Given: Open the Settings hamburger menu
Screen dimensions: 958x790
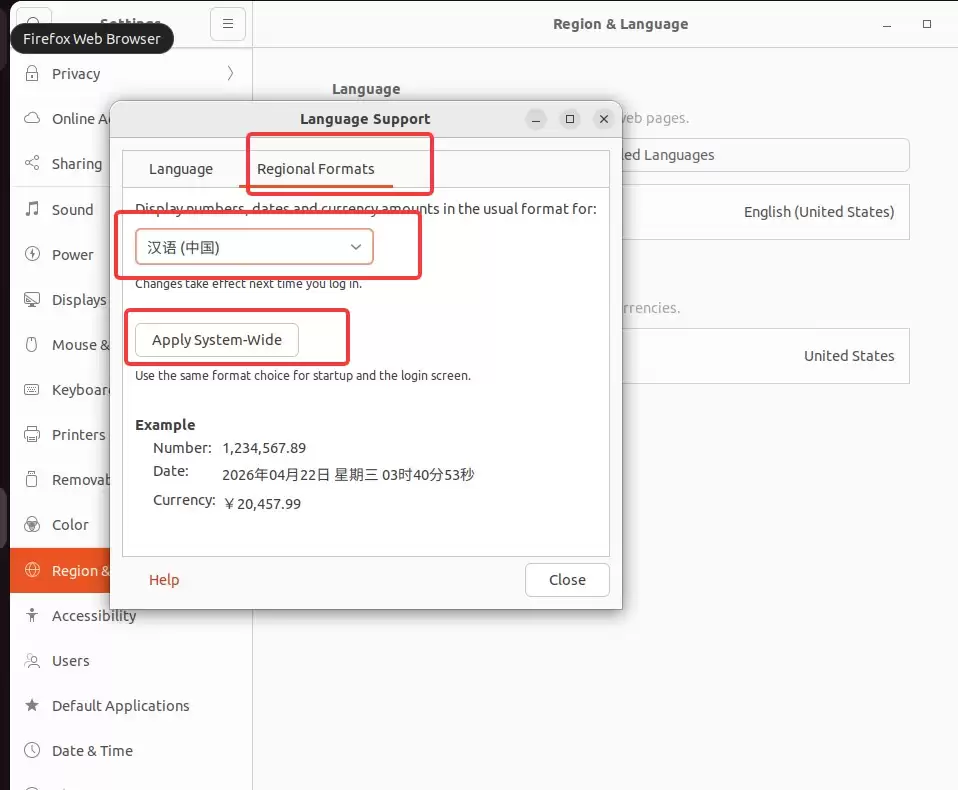Looking at the screenshot, I should [228, 24].
